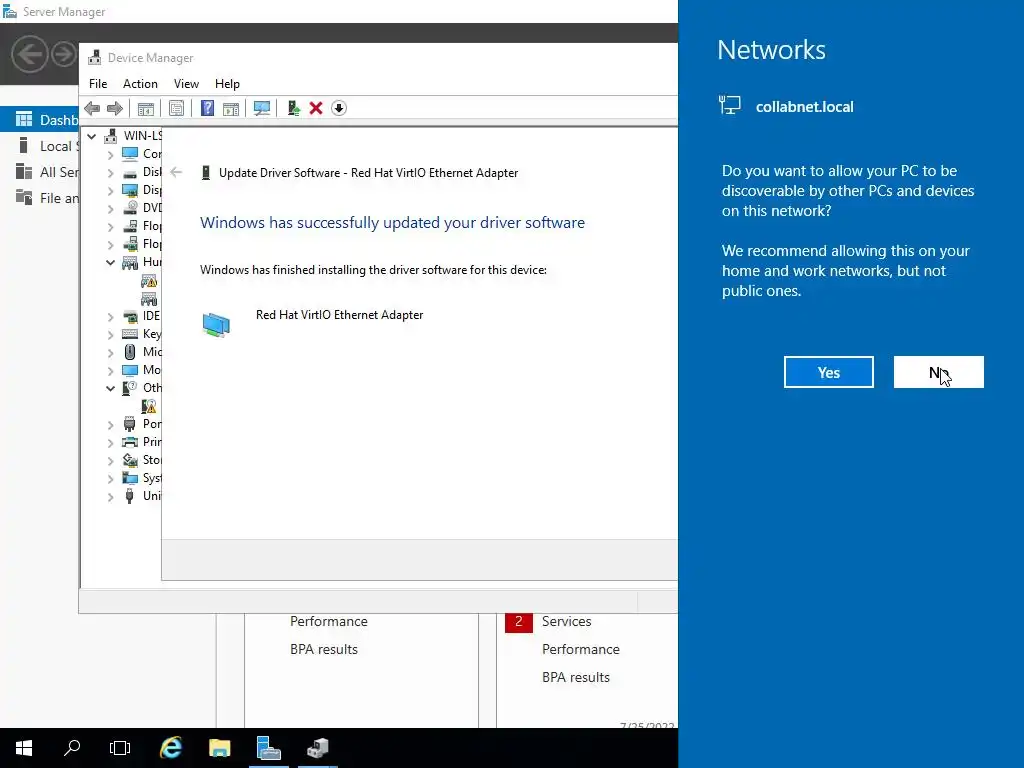
Task: Open Task View from the taskbar
Action: (x=120, y=748)
